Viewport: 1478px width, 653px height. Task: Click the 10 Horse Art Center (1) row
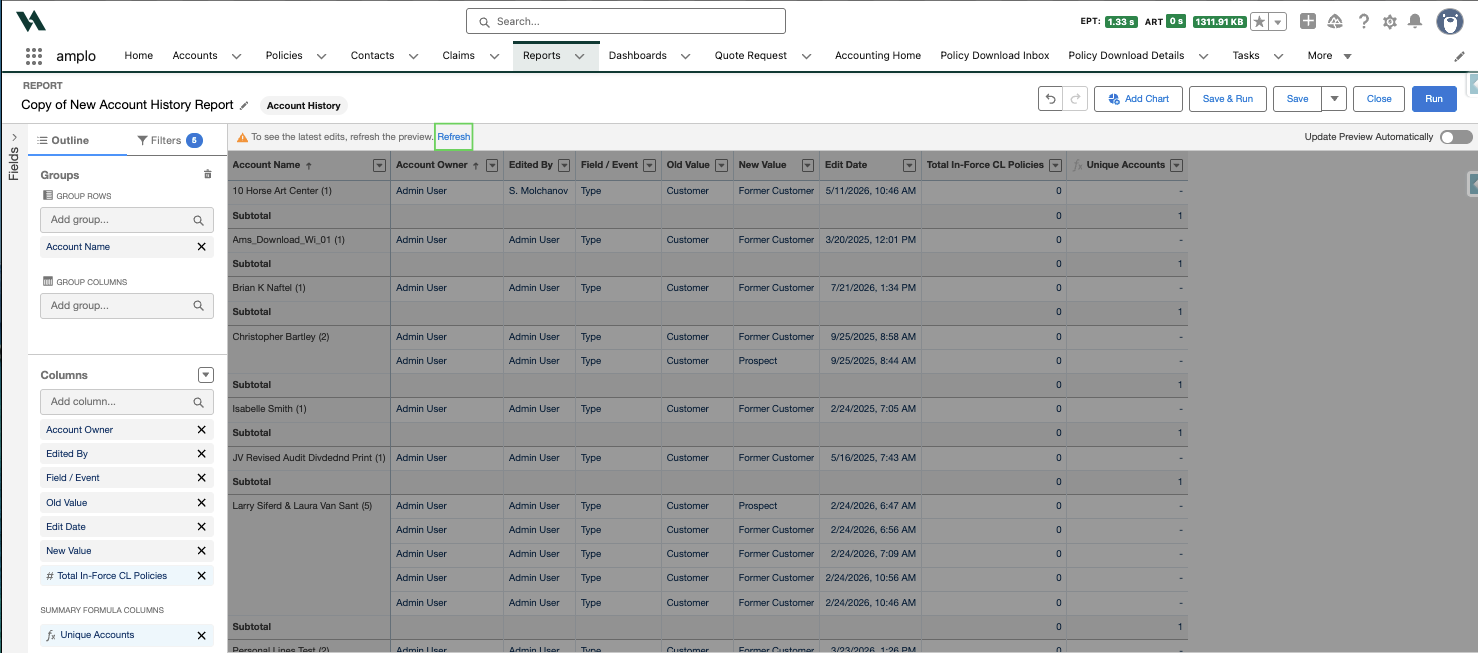pos(282,191)
